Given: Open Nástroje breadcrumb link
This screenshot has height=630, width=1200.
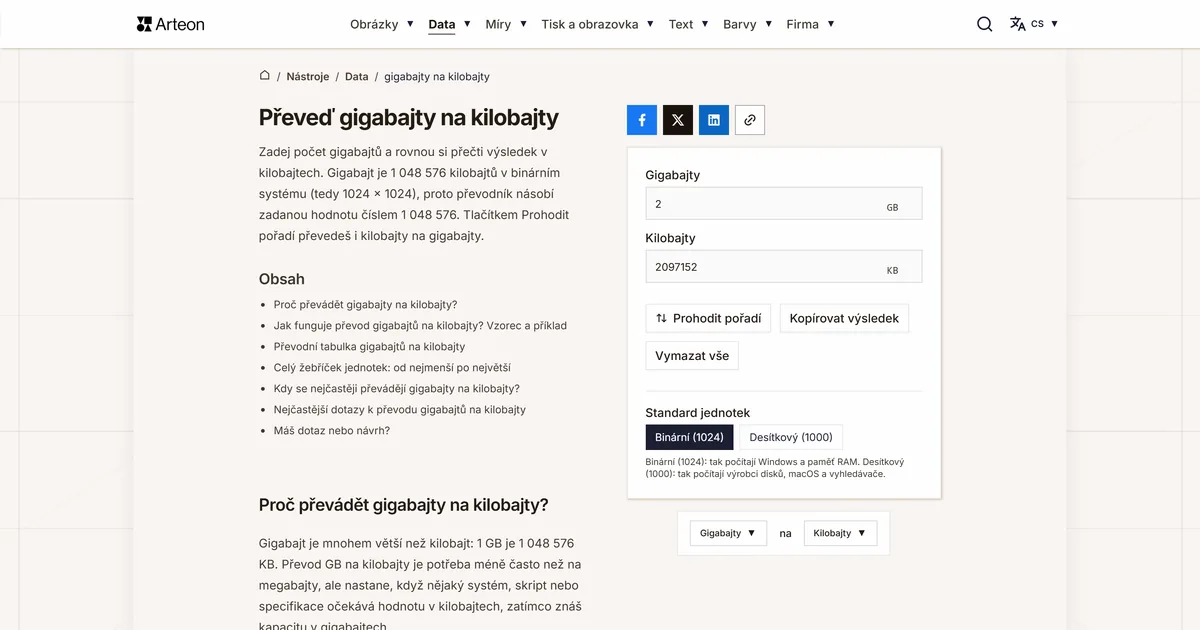Looking at the screenshot, I should coord(306,76).
